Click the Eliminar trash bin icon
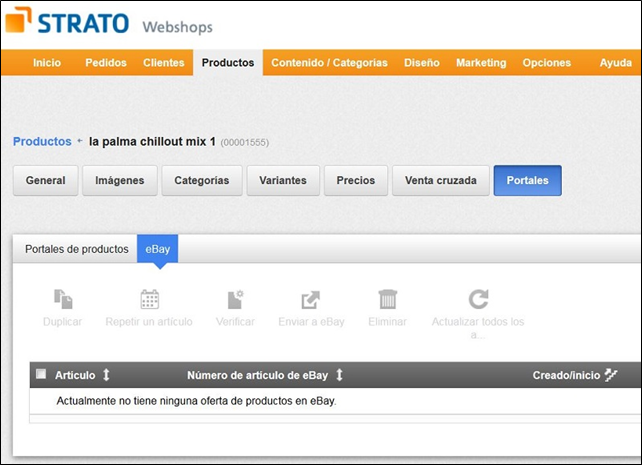Screen dimensions: 642x465 (387, 299)
